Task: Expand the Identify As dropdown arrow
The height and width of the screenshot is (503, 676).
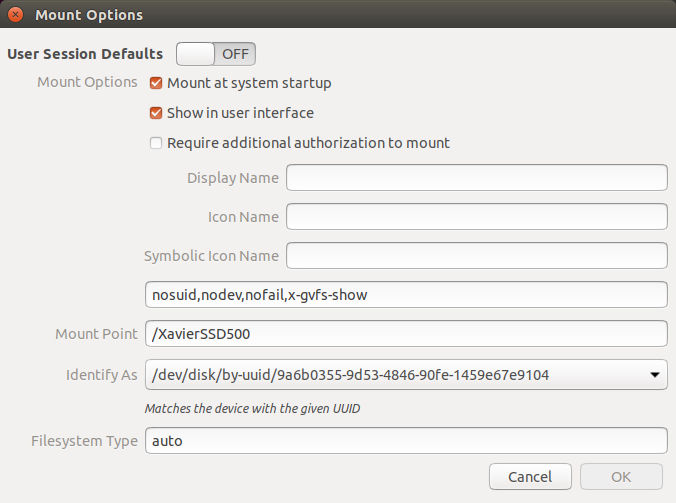Action: [x=653, y=375]
